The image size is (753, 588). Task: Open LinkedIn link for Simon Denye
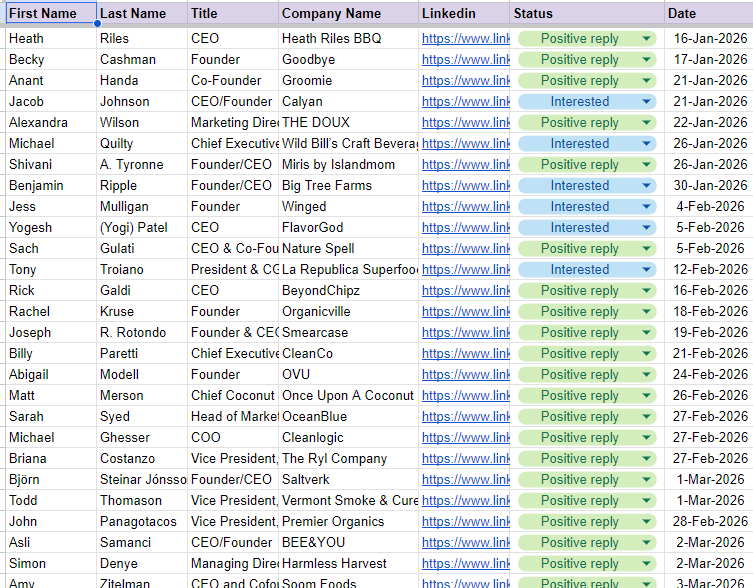click(x=465, y=564)
